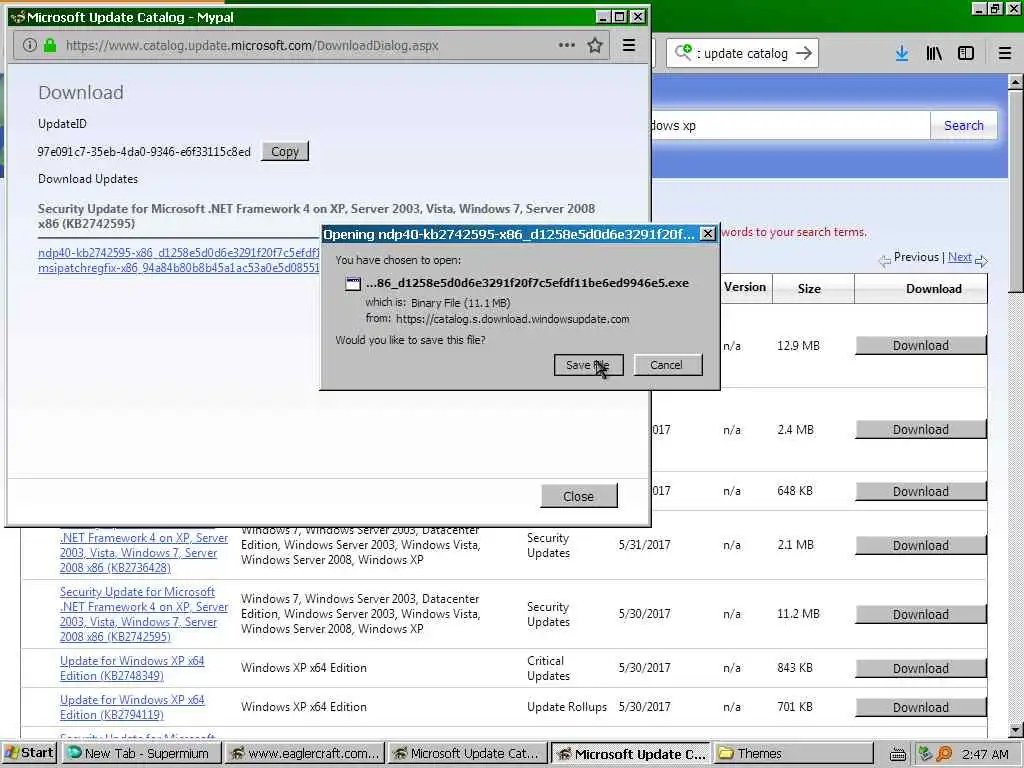Viewport: 1024px width, 768px height.
Task: Sort by the Size column header
Action: 808,289
